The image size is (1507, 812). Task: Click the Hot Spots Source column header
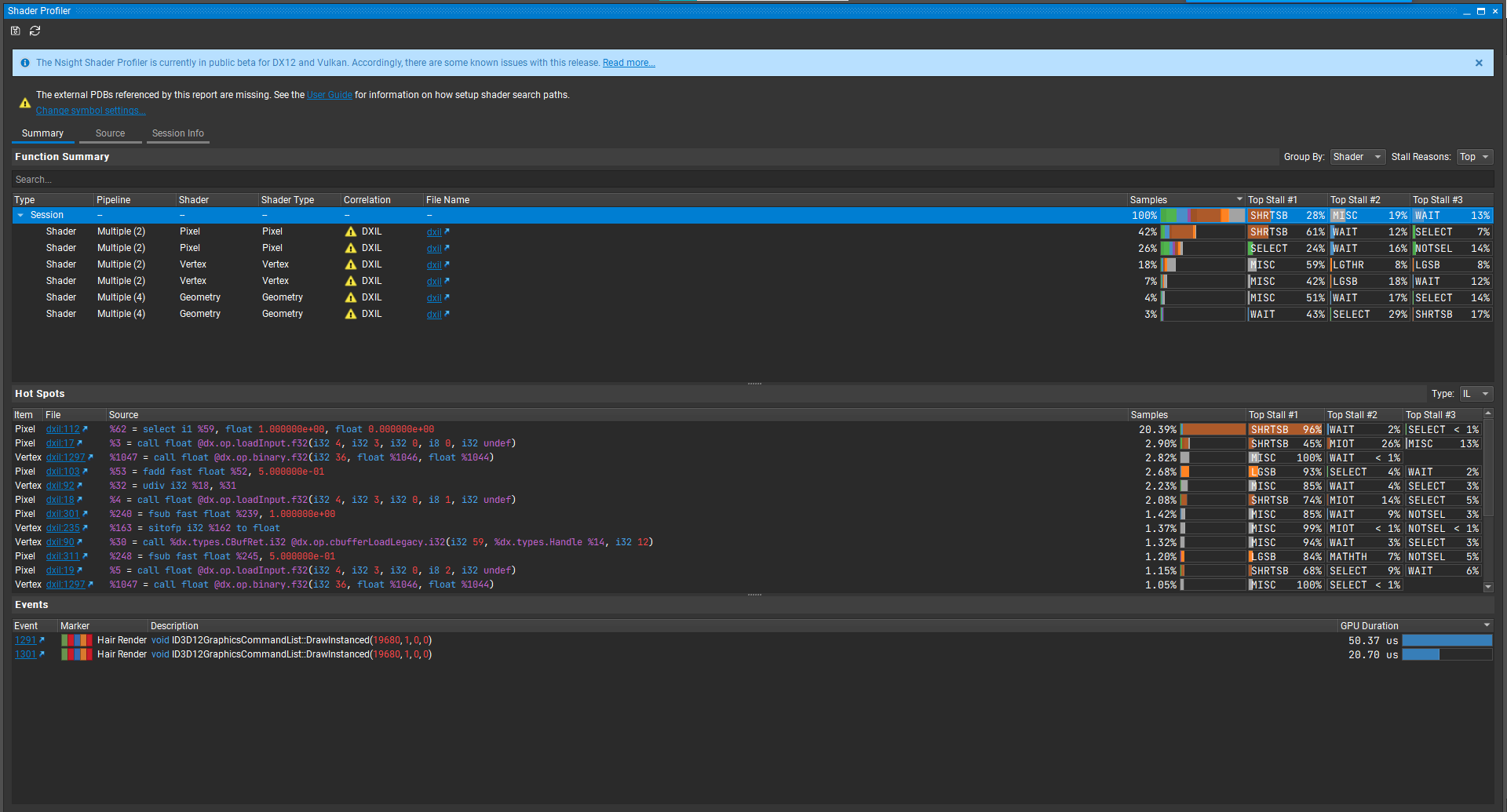point(616,415)
